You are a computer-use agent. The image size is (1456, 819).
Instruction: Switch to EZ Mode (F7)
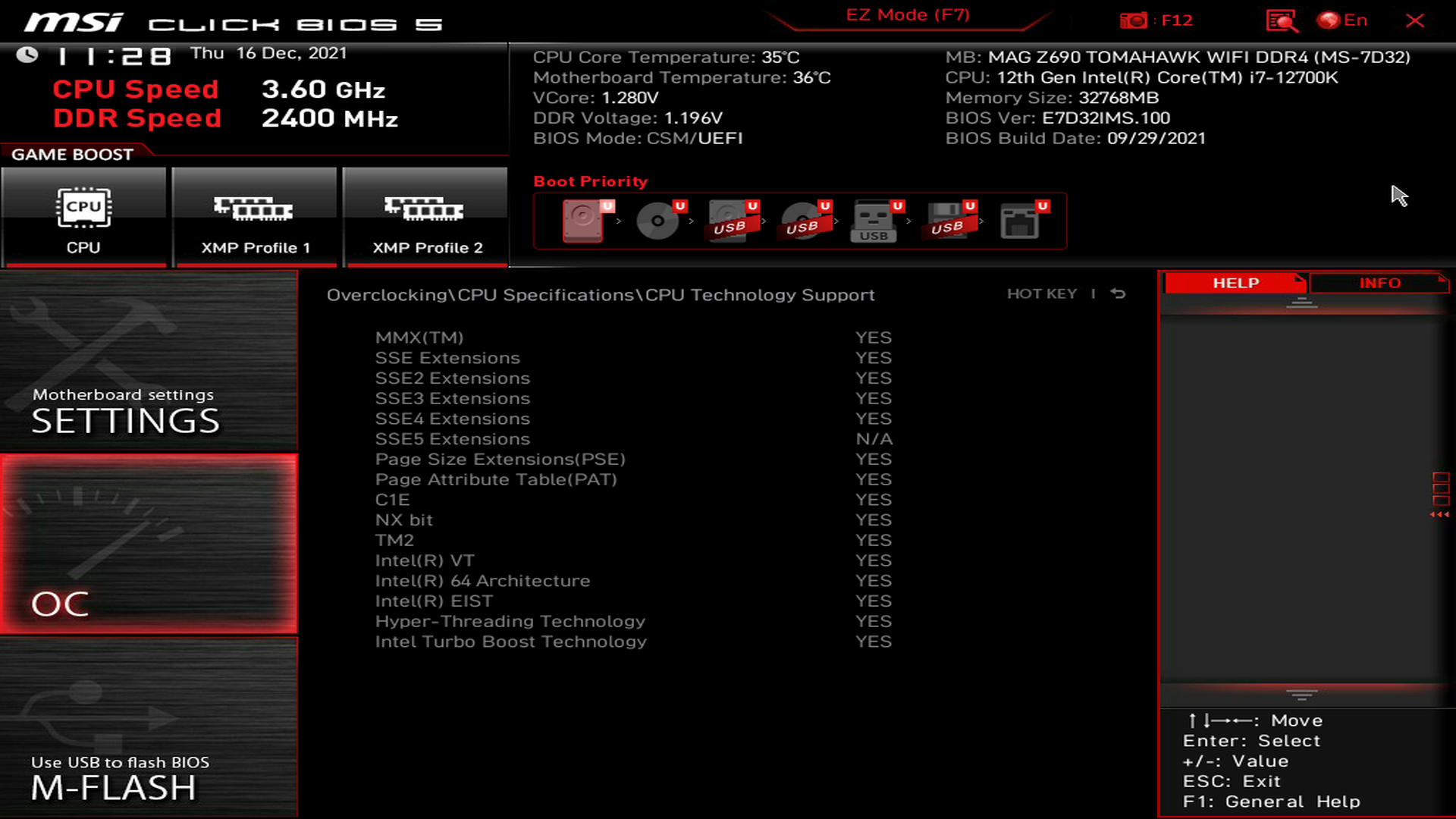pyautogui.click(x=908, y=15)
